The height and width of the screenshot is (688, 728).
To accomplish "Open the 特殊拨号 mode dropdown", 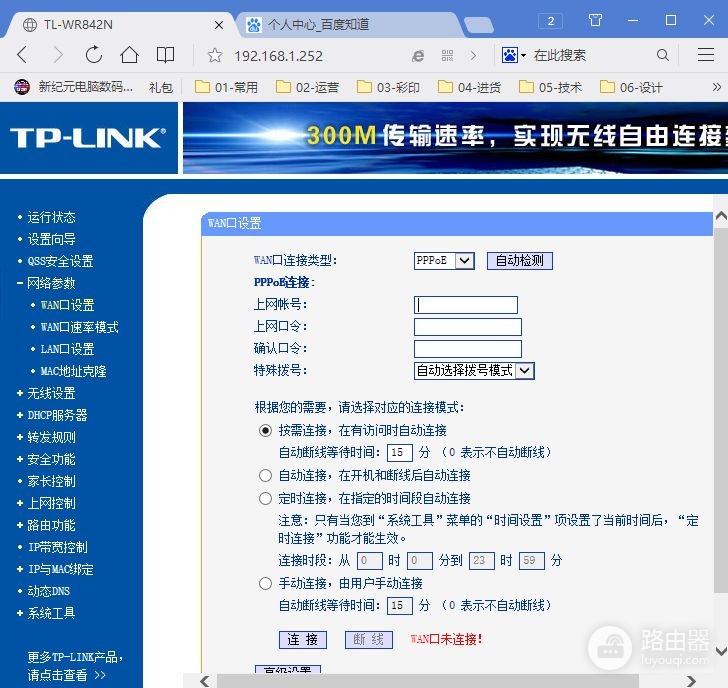I will [474, 370].
